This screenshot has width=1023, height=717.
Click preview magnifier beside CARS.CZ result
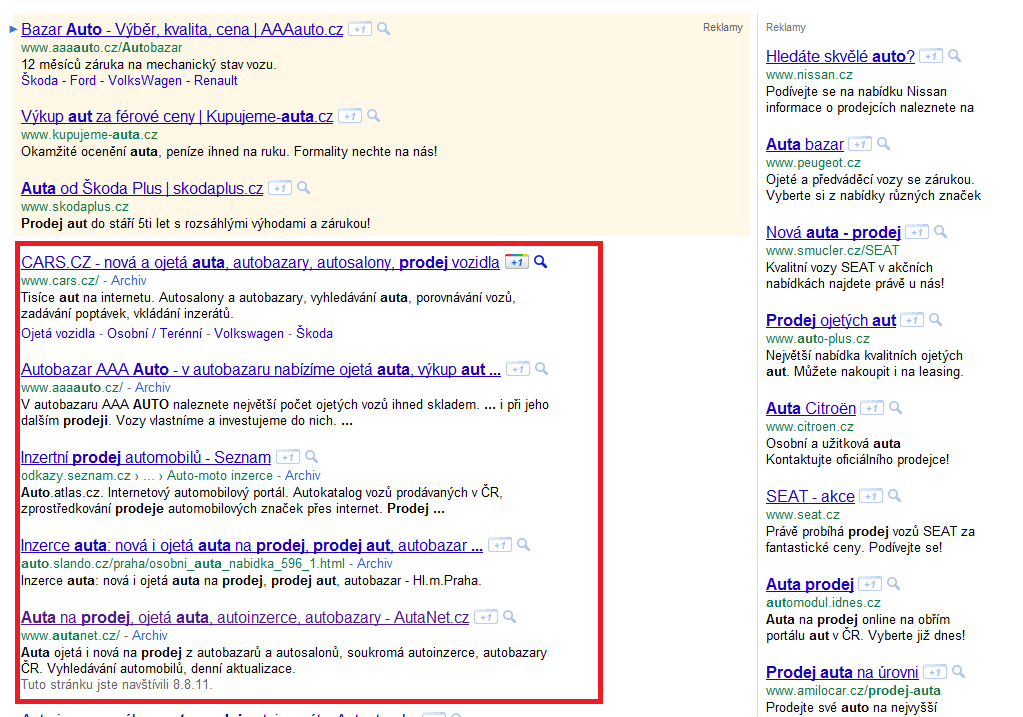click(541, 262)
